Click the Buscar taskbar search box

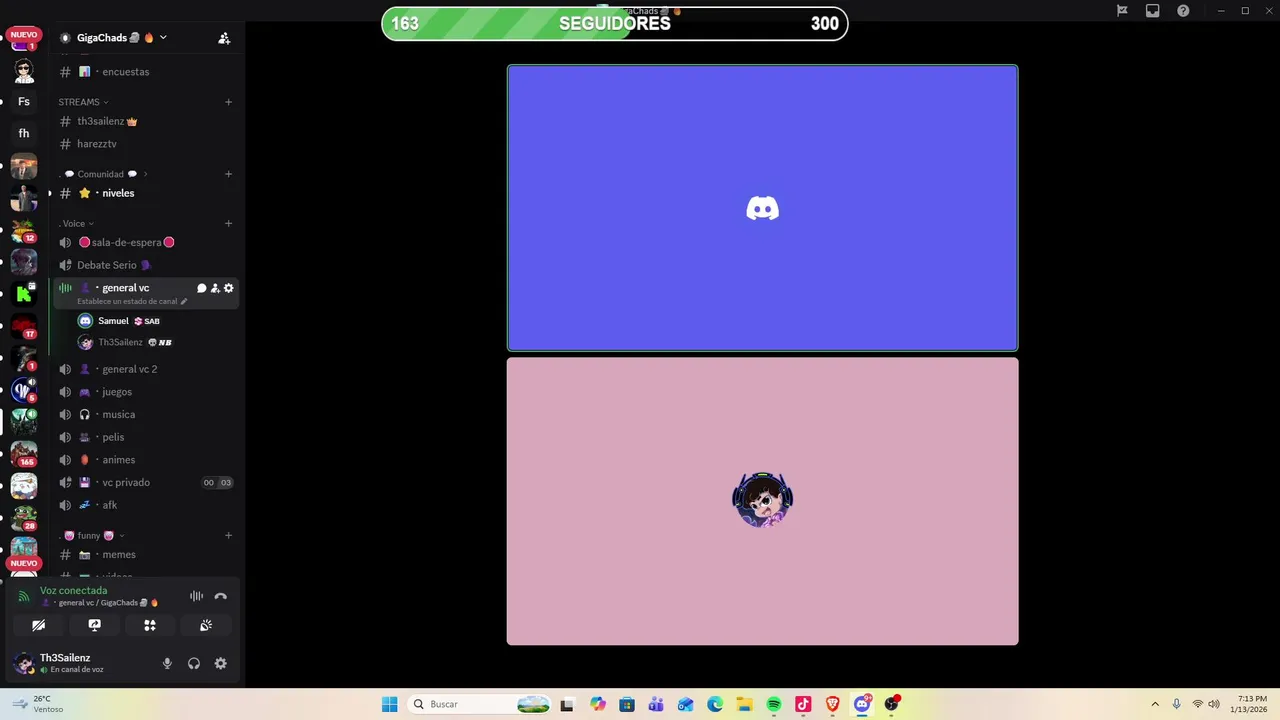tap(480, 704)
